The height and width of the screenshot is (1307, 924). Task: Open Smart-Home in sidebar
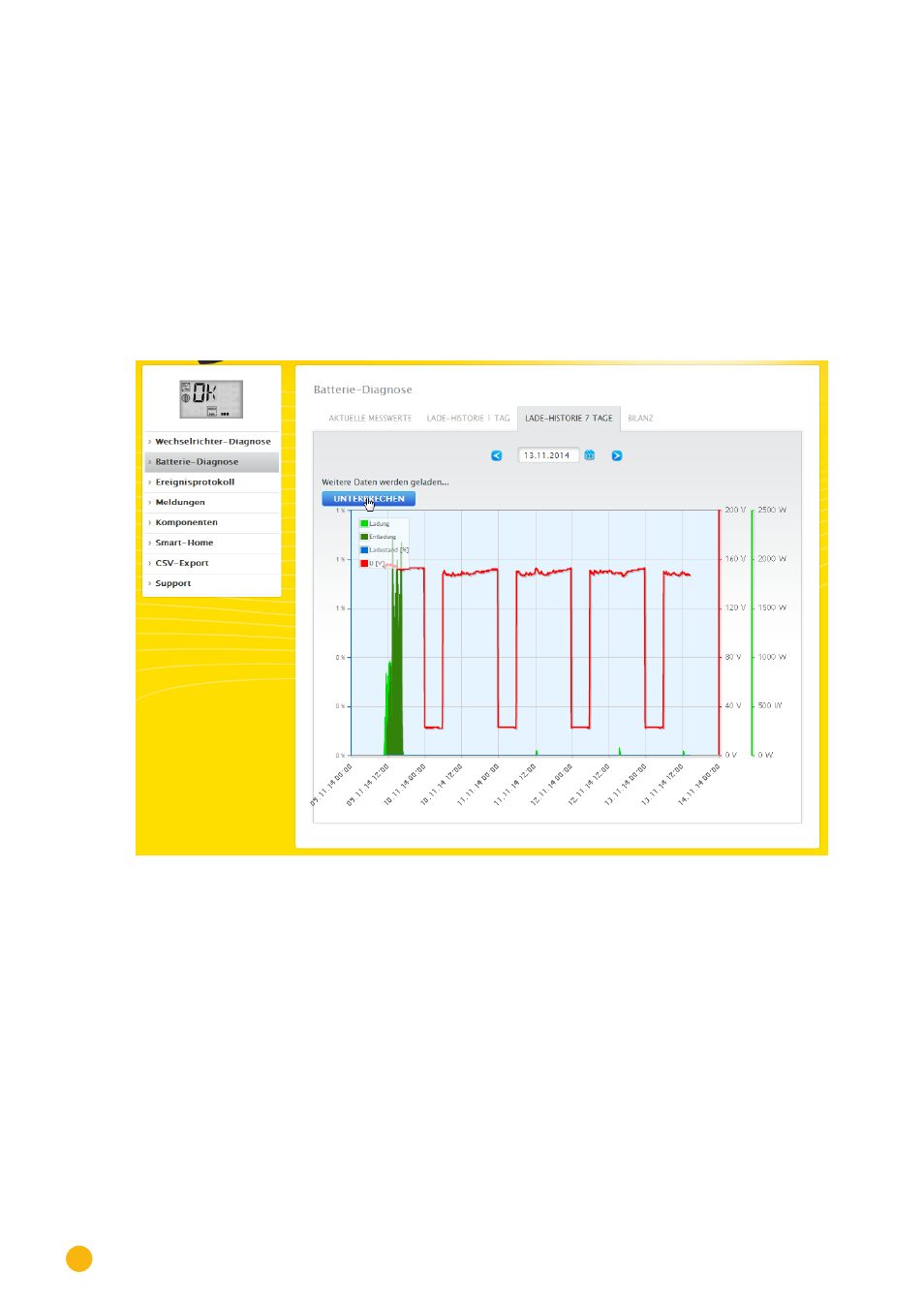tap(212, 544)
